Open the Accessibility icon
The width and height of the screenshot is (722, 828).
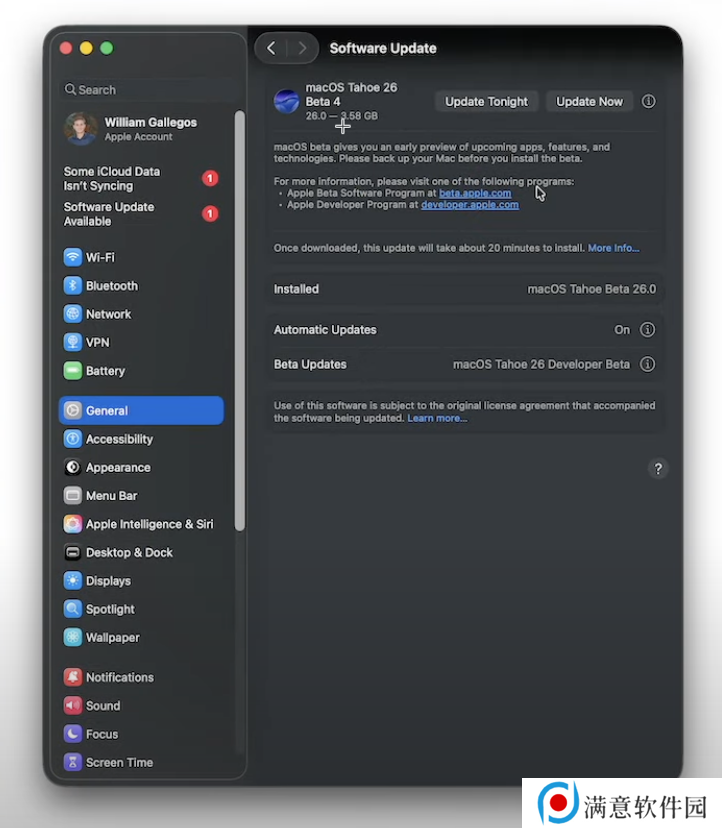[x=73, y=439]
